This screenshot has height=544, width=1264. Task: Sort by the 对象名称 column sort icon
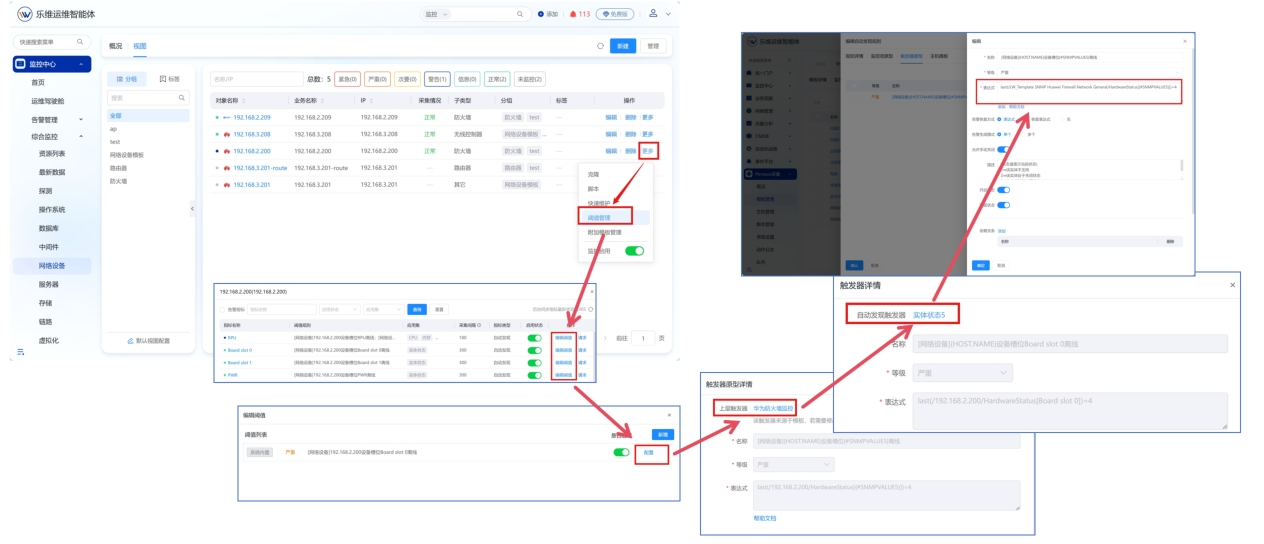[x=246, y=101]
